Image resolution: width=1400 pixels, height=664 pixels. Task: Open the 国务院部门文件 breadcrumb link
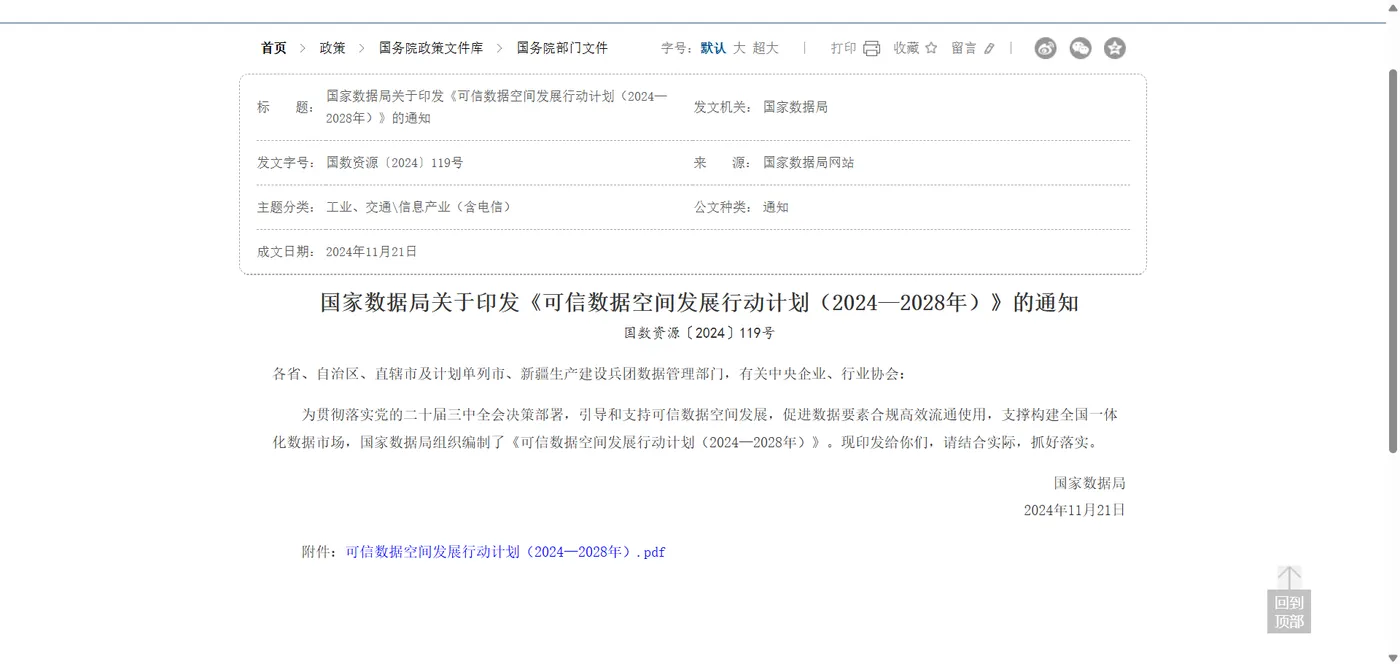[x=562, y=48]
